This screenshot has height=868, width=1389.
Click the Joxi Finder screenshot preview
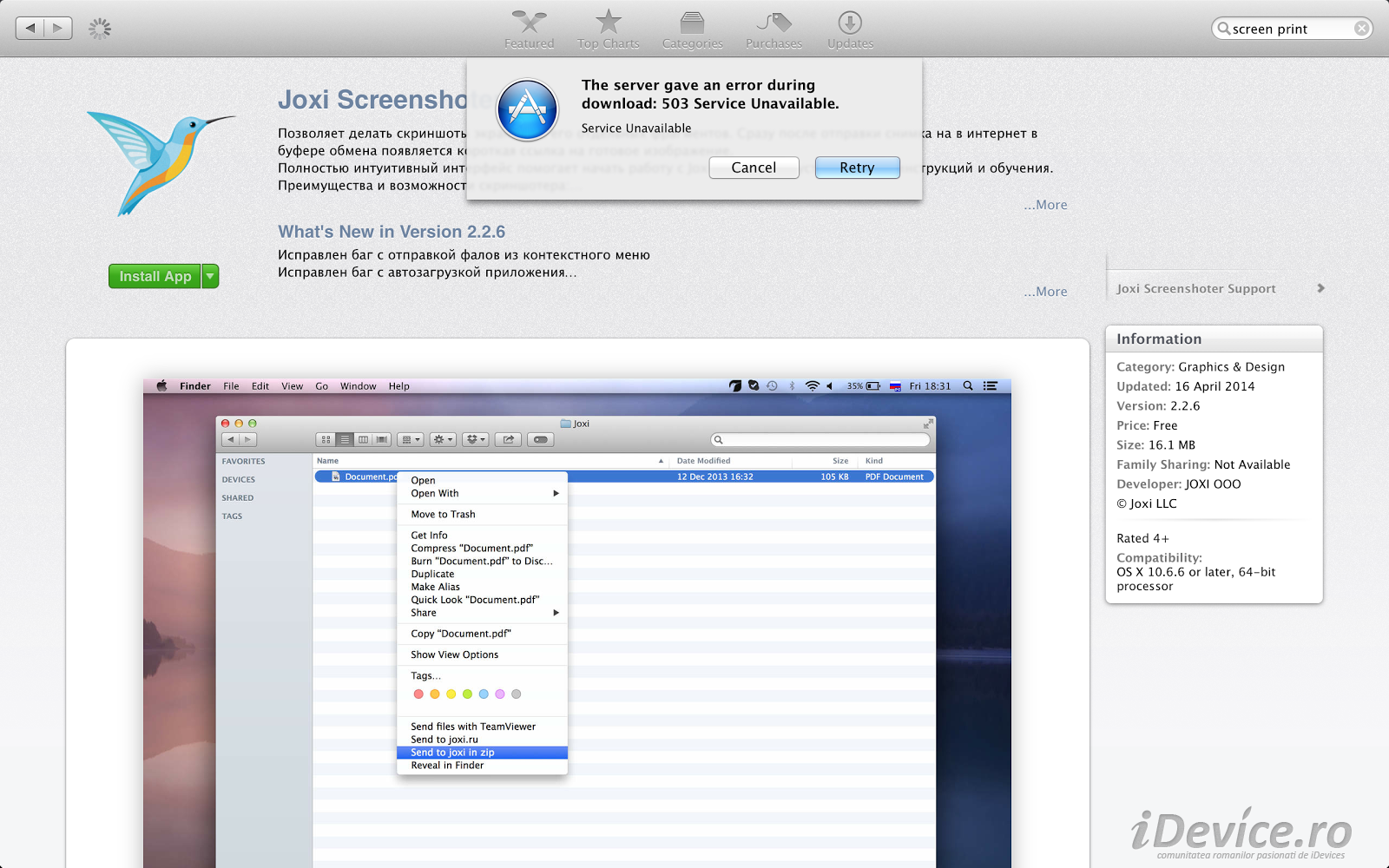click(x=577, y=608)
